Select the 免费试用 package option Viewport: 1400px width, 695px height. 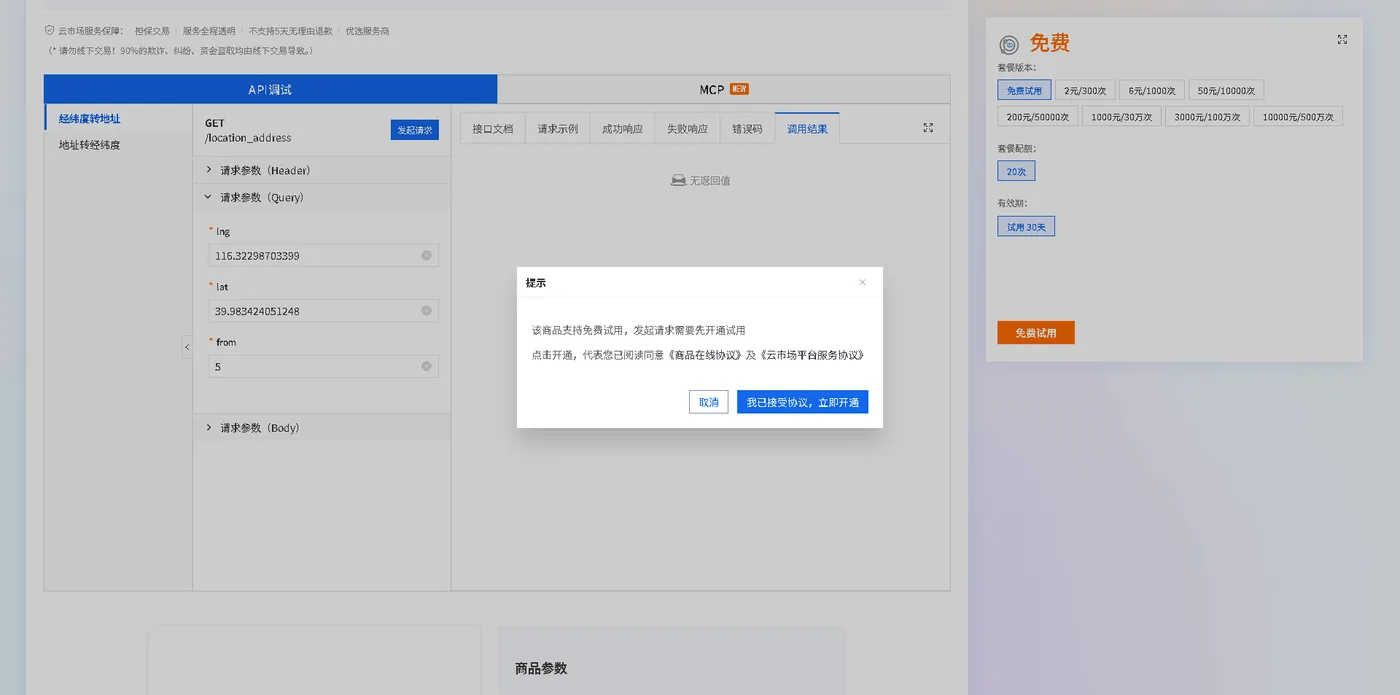tap(1024, 91)
